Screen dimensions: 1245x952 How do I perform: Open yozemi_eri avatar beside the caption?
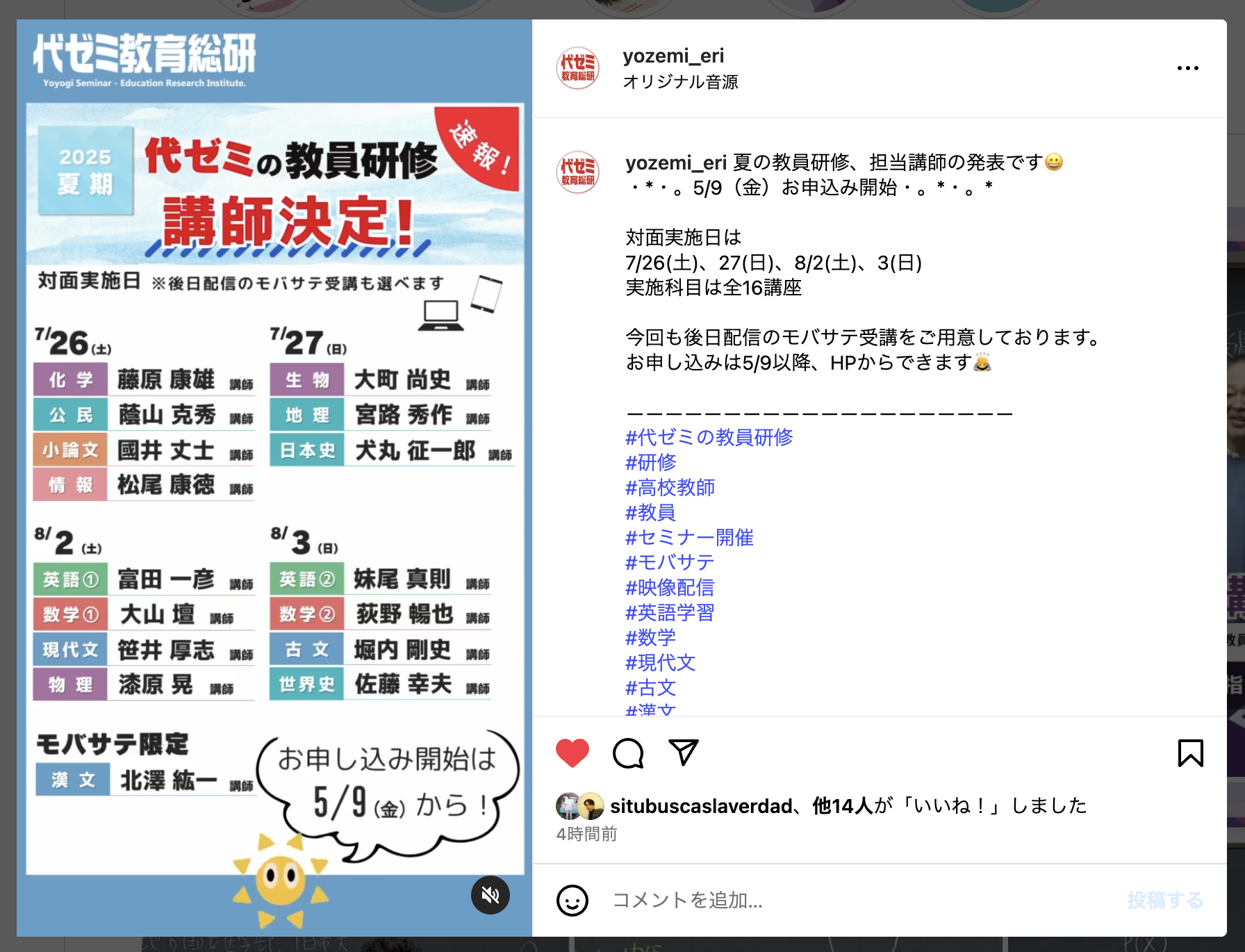[x=578, y=172]
